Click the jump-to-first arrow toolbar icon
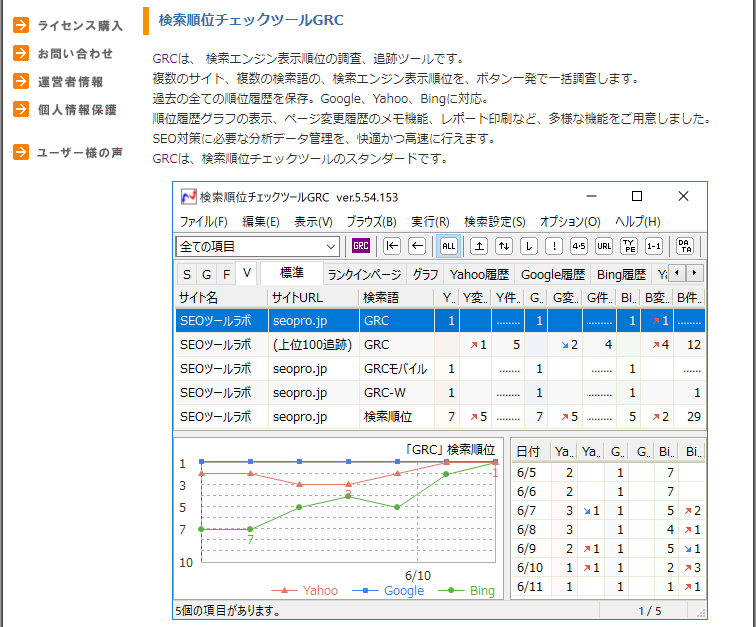This screenshot has height=627, width=756. pyautogui.click(x=393, y=246)
